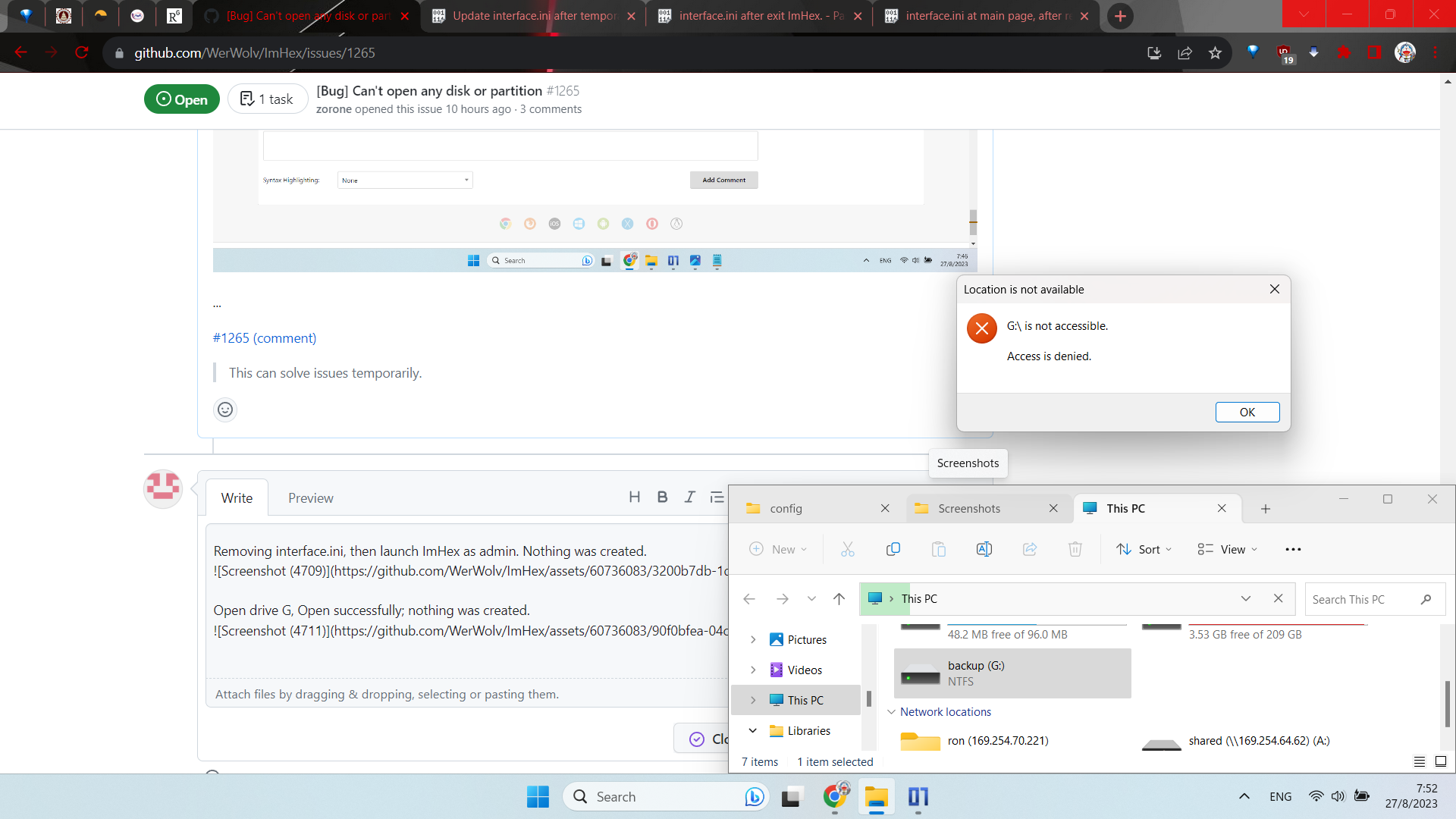
Task: Collapse the Network locations section
Action: [x=891, y=711]
